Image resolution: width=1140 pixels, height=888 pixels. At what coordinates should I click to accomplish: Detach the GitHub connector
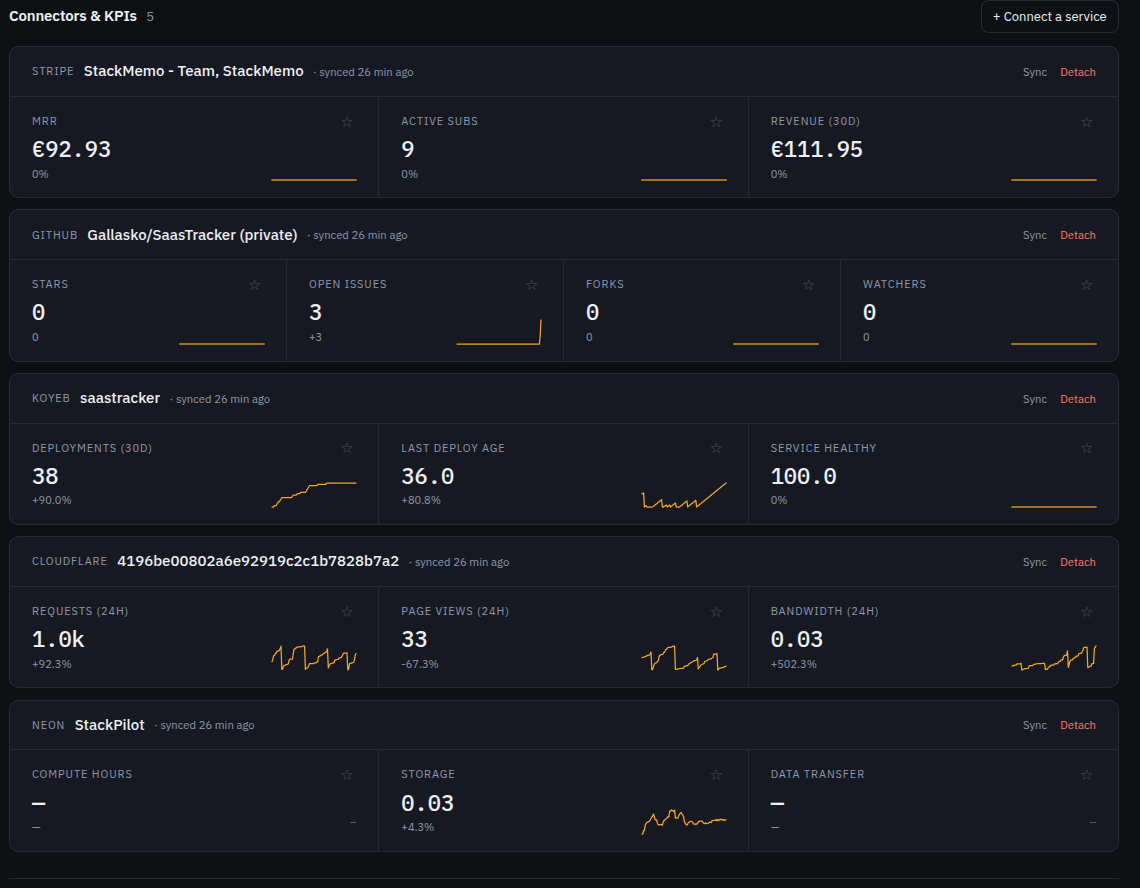click(1077, 235)
